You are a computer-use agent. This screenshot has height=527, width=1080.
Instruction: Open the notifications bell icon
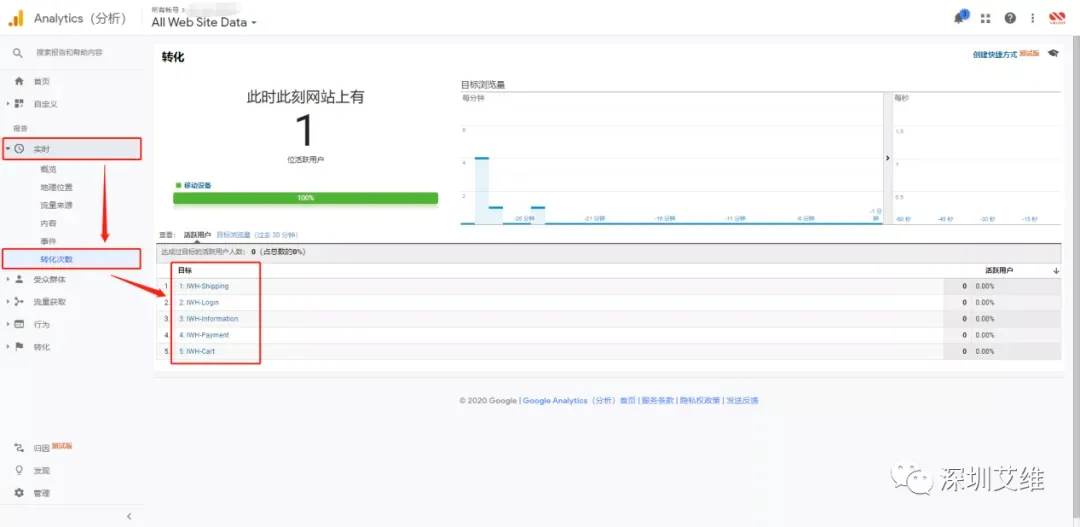959,17
